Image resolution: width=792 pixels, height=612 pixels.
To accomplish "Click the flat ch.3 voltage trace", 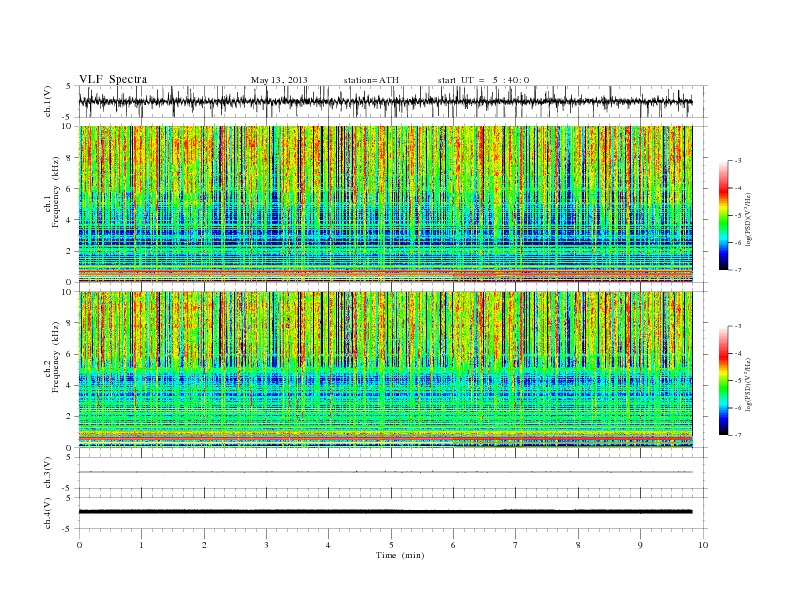I will pos(385,472).
